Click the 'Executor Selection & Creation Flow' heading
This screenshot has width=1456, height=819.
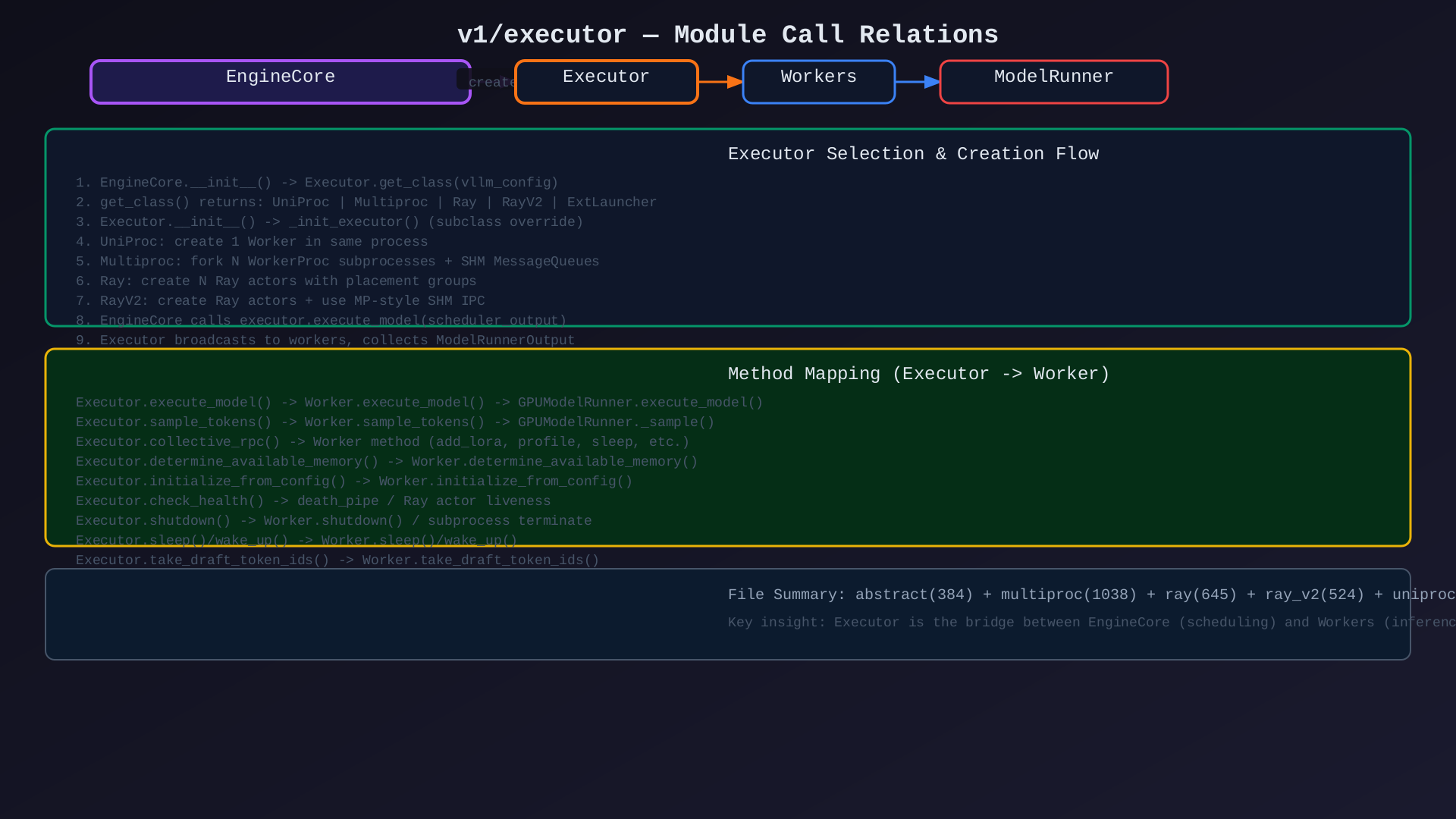913,154
